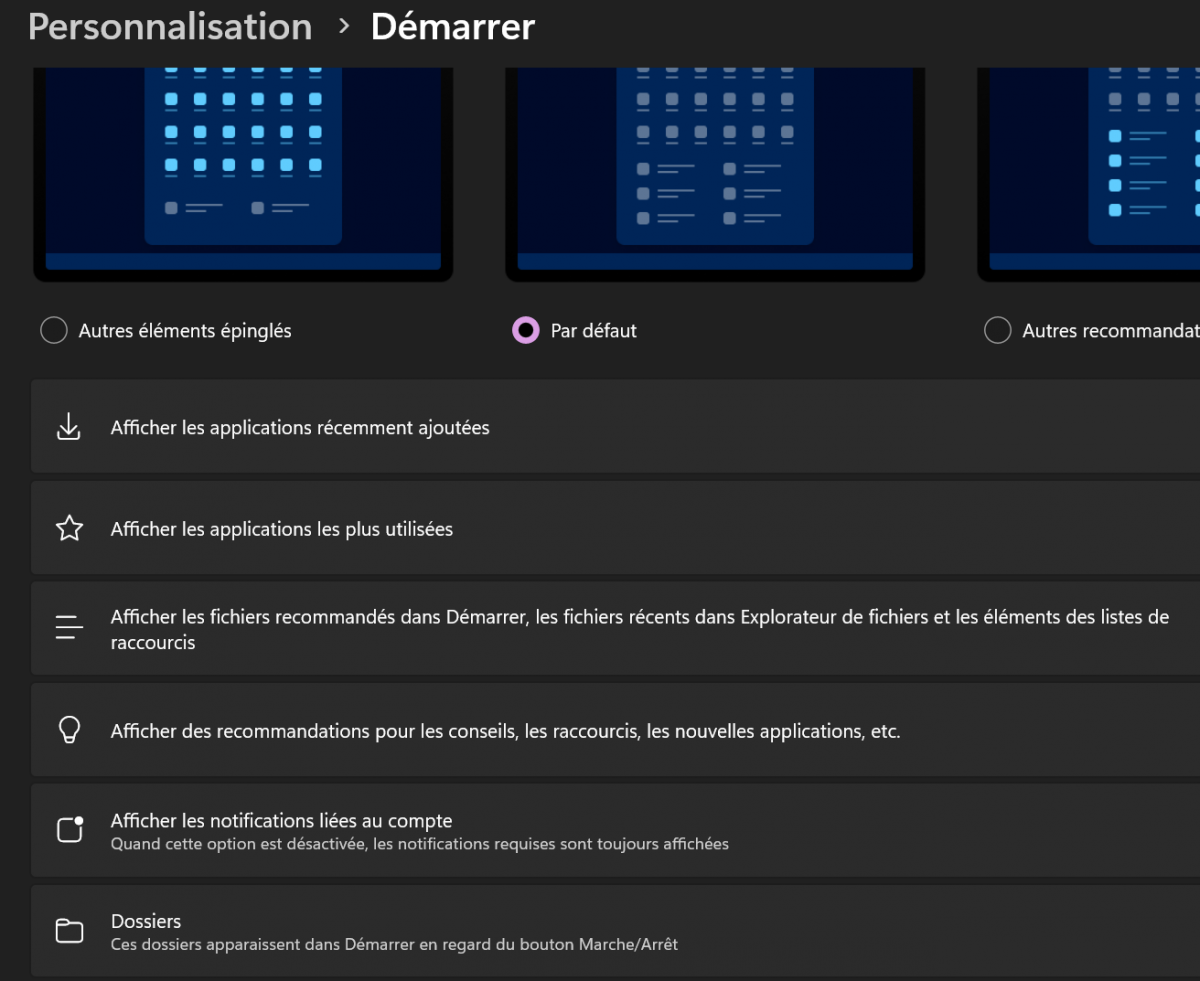Viewport: 1200px width, 981px height.
Task: Click 'Afficher les applications récemment ajoutées' label
Action: point(300,427)
